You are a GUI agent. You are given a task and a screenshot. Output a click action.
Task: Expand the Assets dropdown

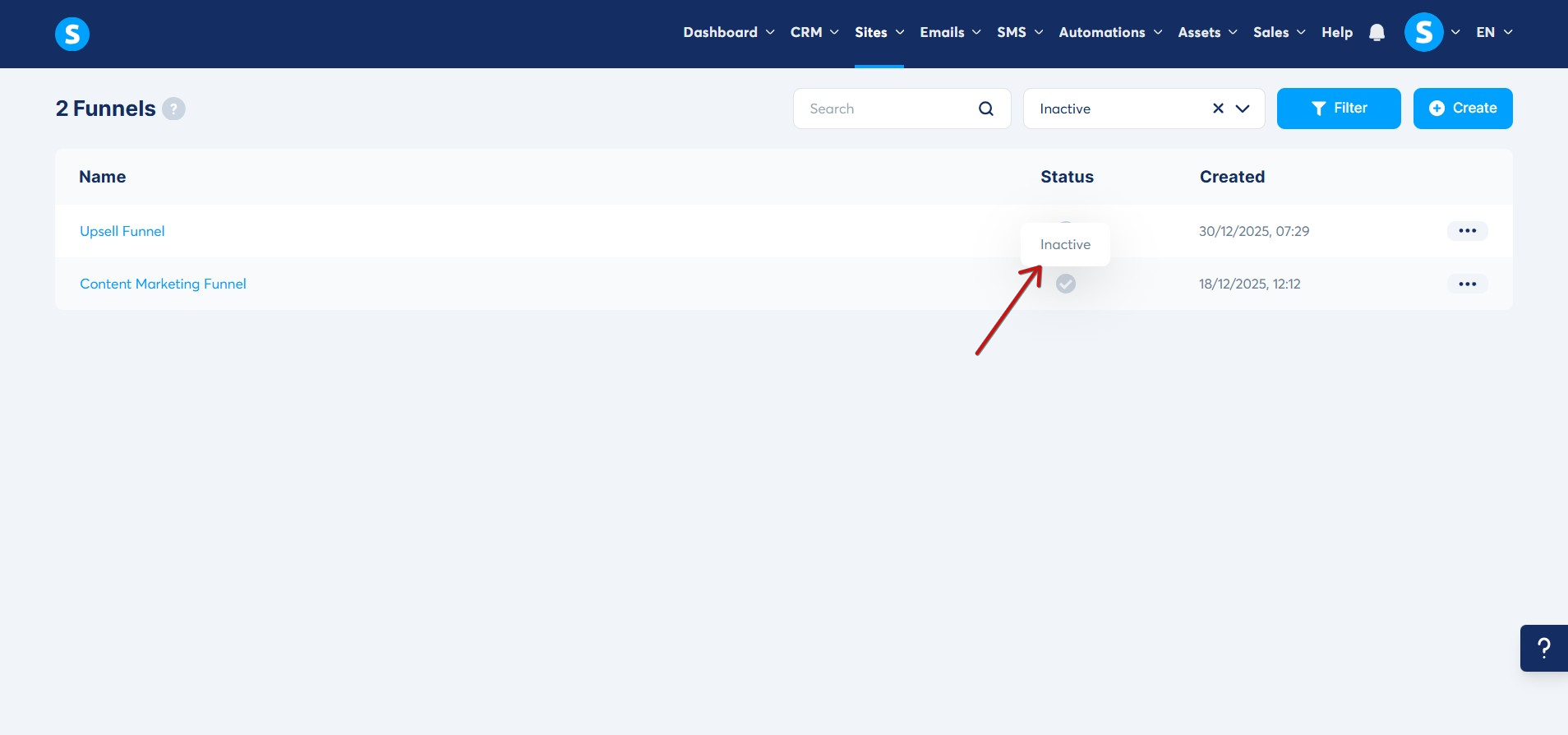click(1207, 32)
